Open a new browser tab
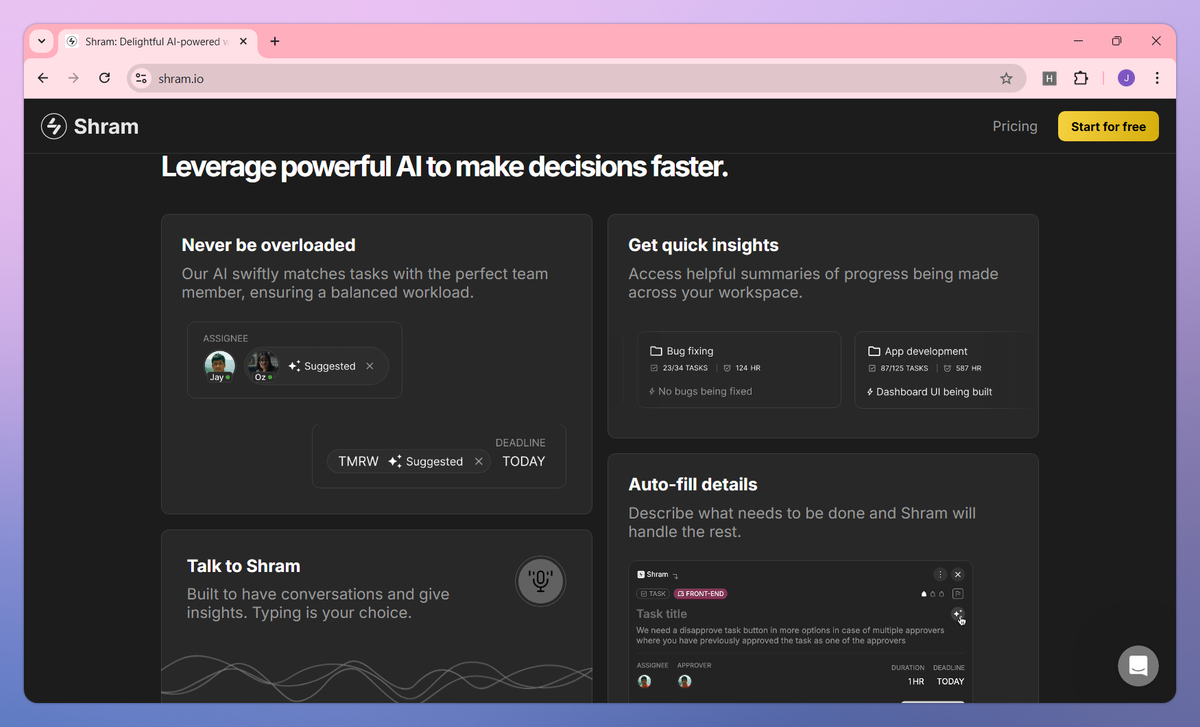This screenshot has height=727, width=1200. coord(275,41)
